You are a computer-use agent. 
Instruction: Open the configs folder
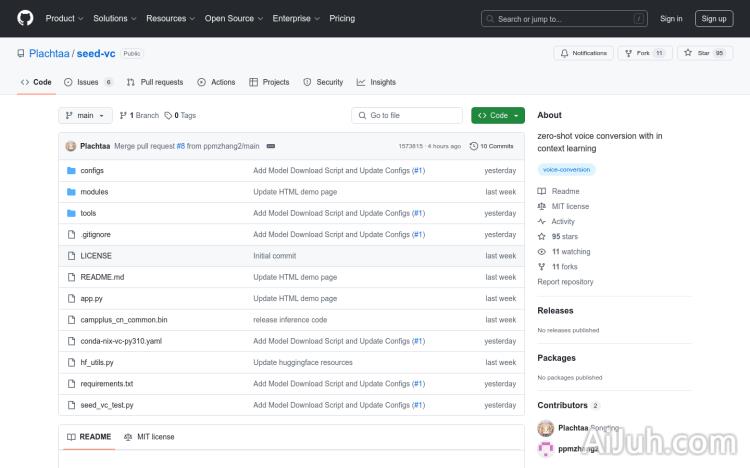pyautogui.click(x=92, y=171)
